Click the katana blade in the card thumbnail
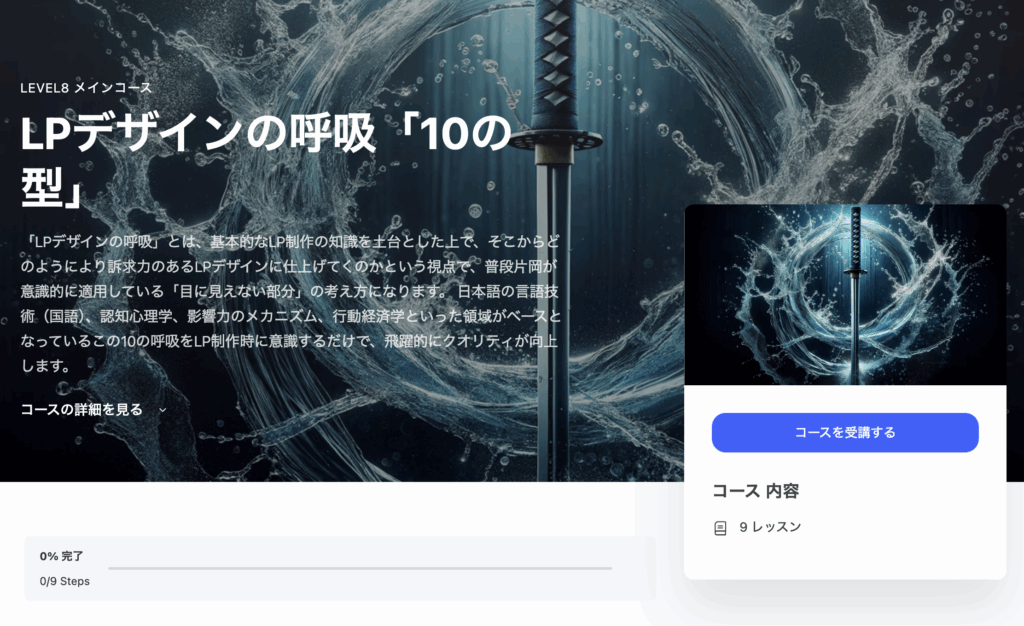This screenshot has height=626, width=1024. (x=854, y=326)
